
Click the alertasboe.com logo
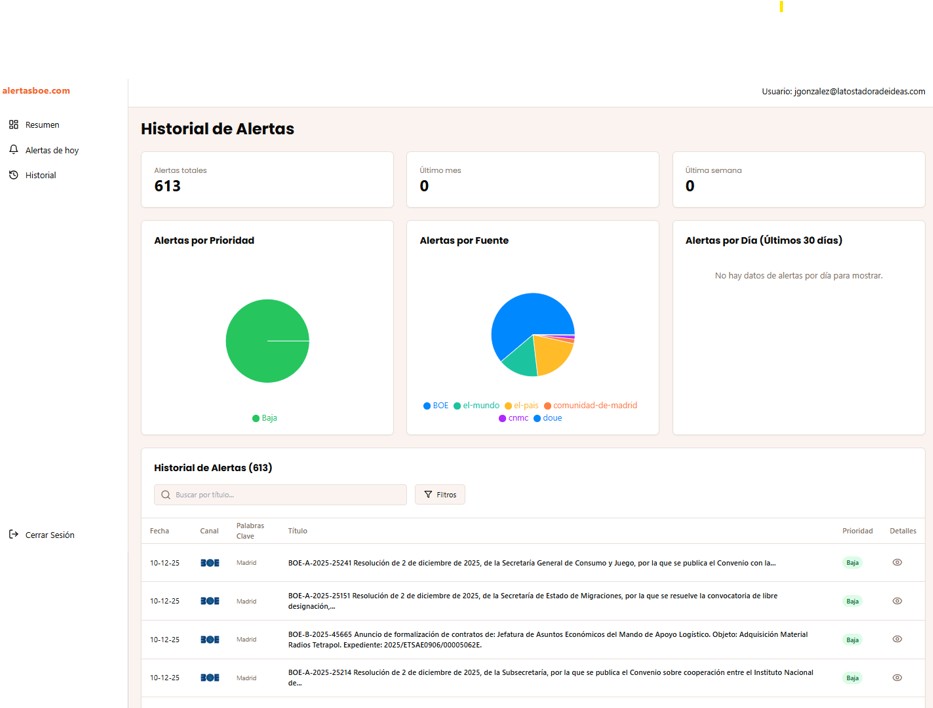point(36,90)
